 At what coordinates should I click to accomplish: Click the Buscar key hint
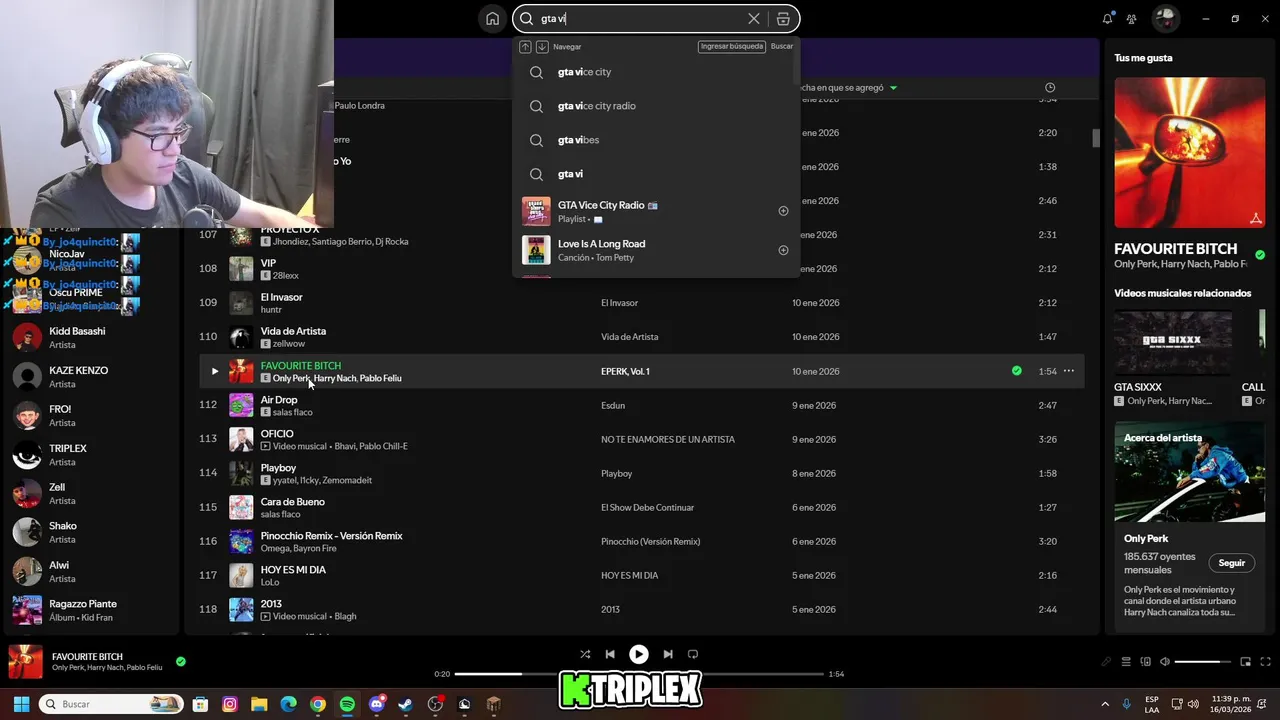click(782, 46)
